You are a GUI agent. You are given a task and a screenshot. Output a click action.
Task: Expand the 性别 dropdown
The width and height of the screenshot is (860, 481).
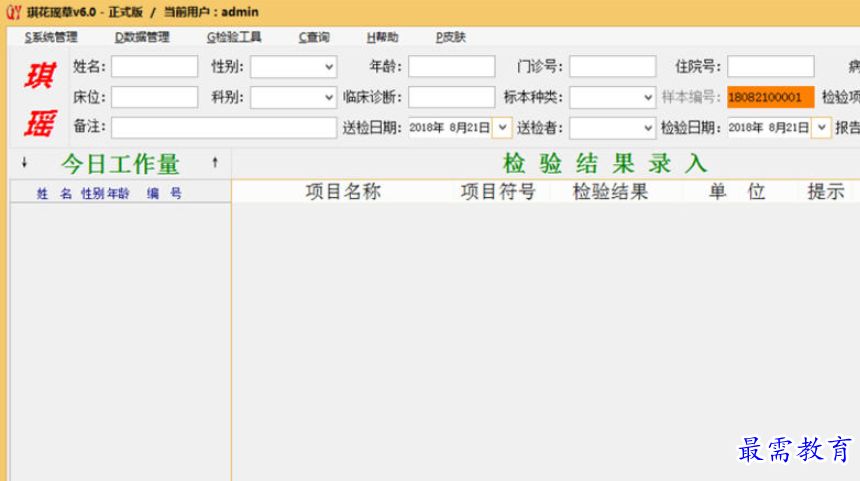coord(328,67)
